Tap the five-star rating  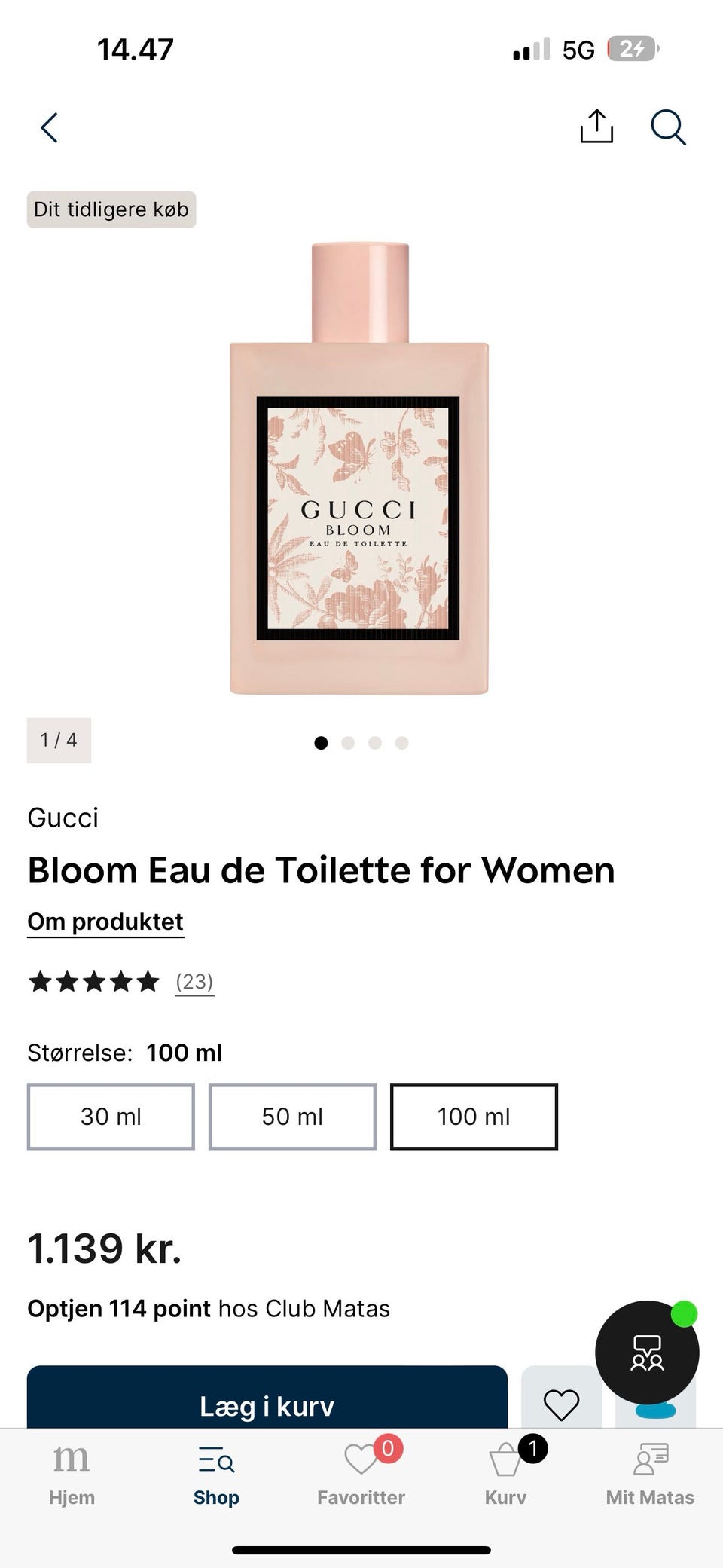[94, 981]
